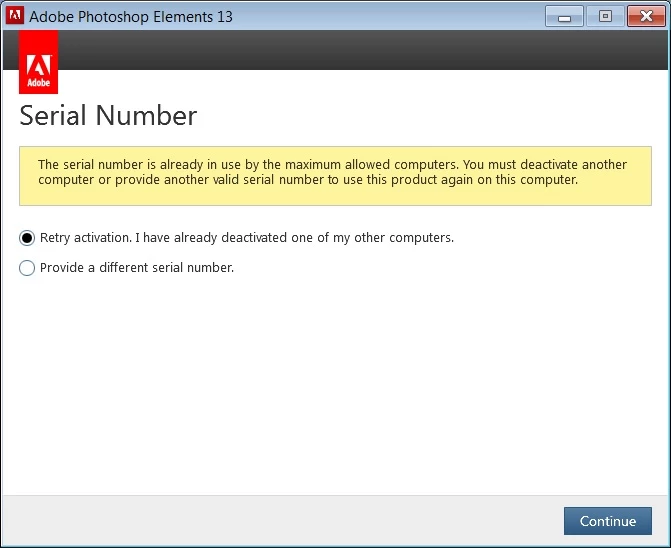Click the Continue button
The height and width of the screenshot is (548, 671).
click(x=608, y=521)
